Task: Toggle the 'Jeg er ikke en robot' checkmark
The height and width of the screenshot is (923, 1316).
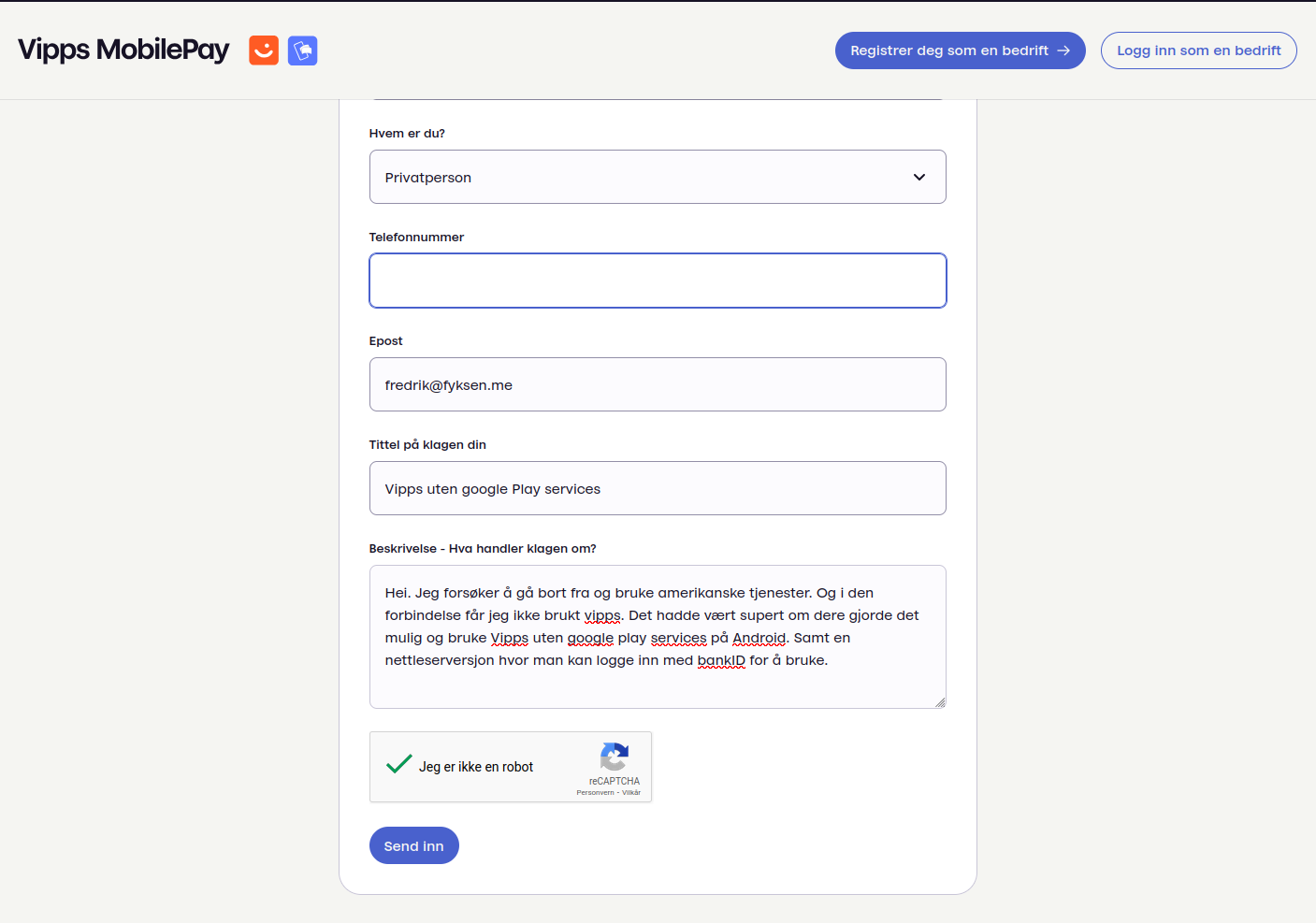Action: click(399, 765)
